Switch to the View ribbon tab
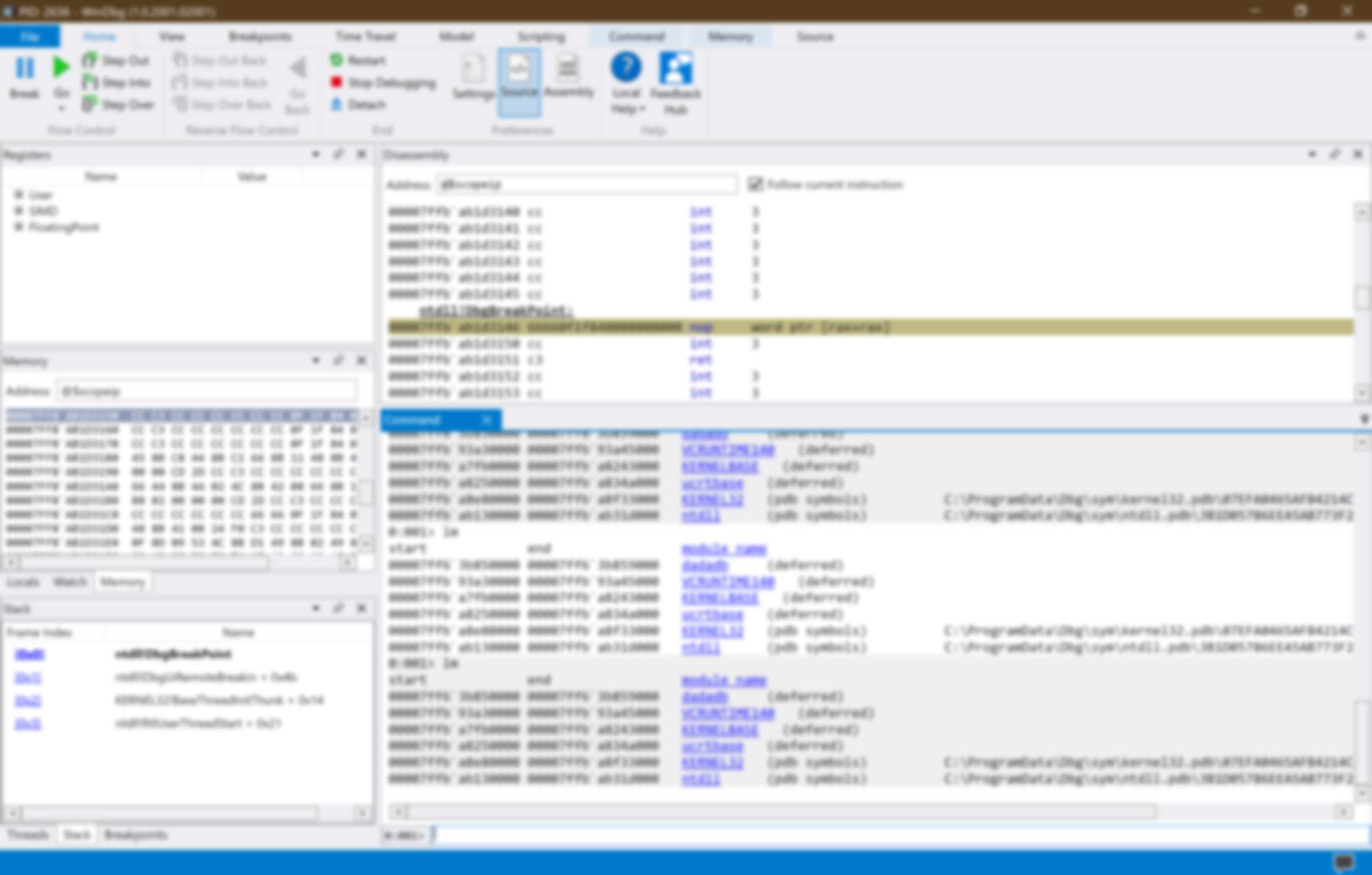The height and width of the screenshot is (875, 1372). click(x=171, y=37)
